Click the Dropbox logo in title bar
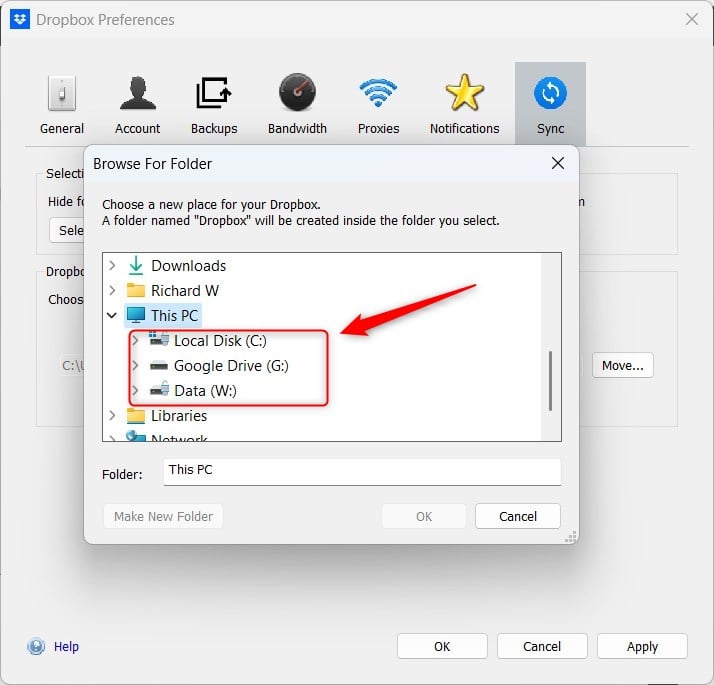Viewport: 714px width, 685px height. click(20, 19)
